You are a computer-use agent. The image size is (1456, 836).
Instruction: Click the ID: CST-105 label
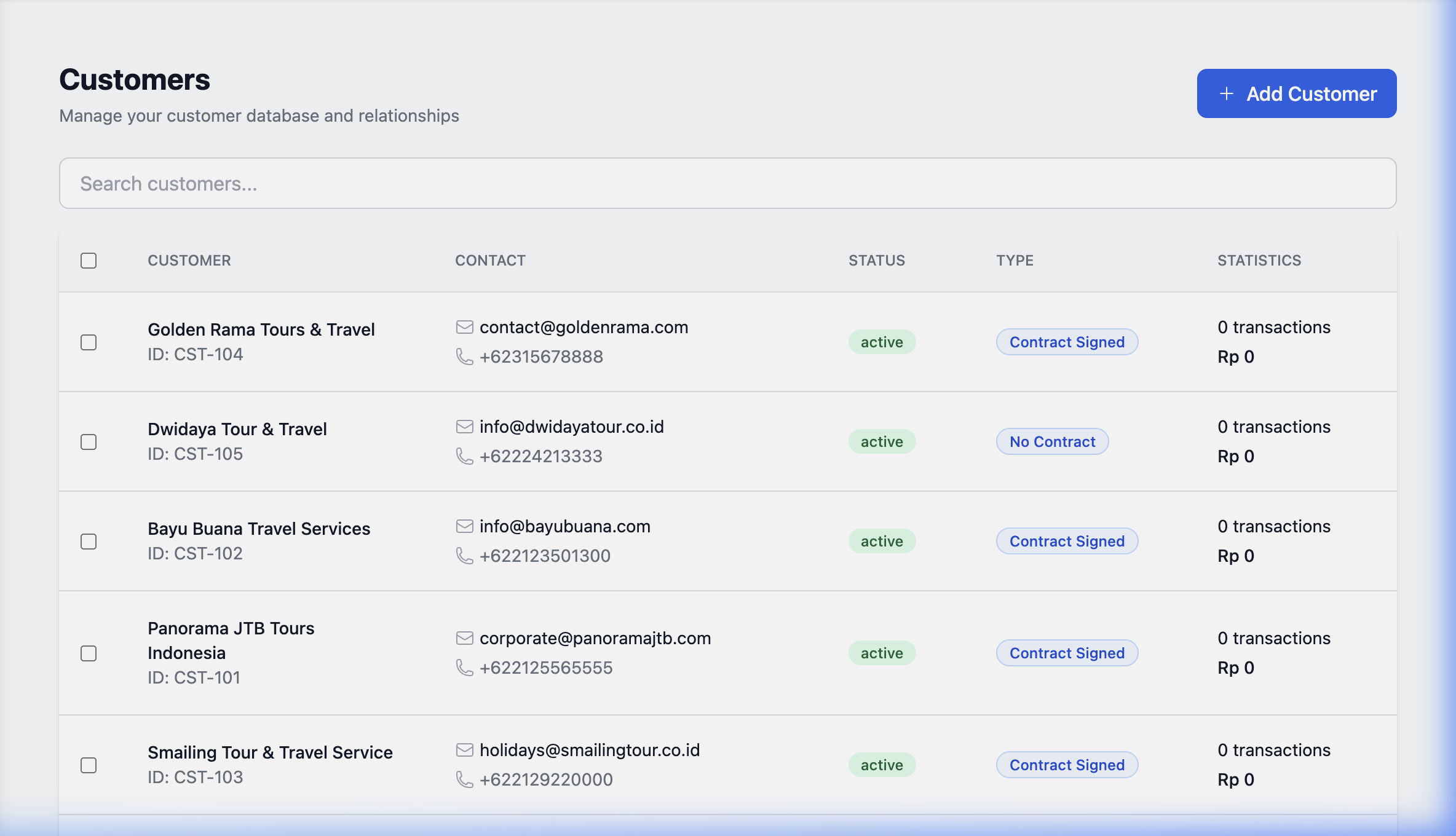click(195, 454)
